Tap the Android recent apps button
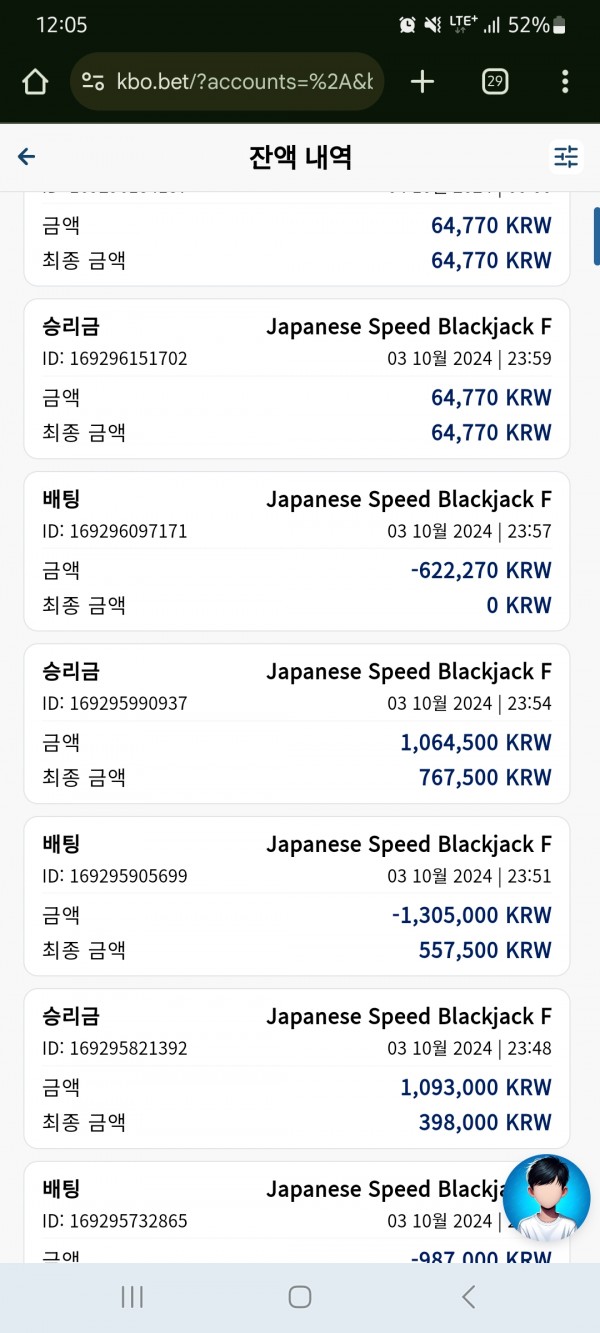Image resolution: width=600 pixels, height=1333 pixels. 132,1297
